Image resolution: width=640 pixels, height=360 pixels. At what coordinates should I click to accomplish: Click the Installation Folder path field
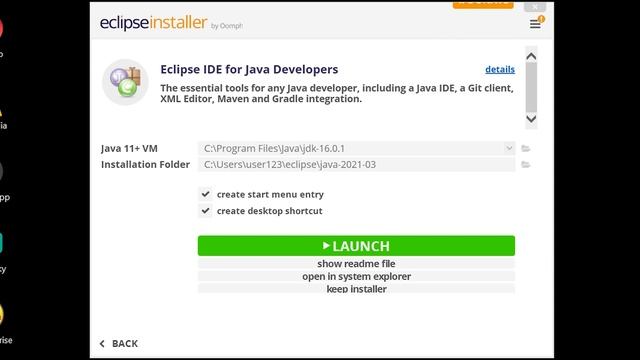356,164
